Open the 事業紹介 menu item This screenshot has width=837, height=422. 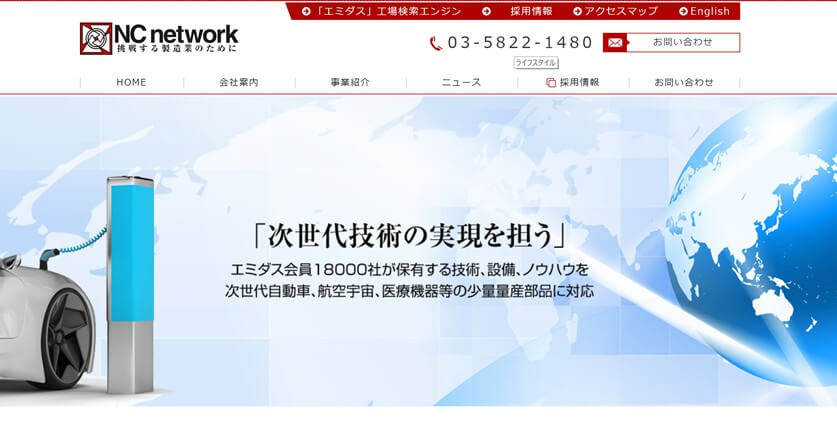(x=350, y=82)
